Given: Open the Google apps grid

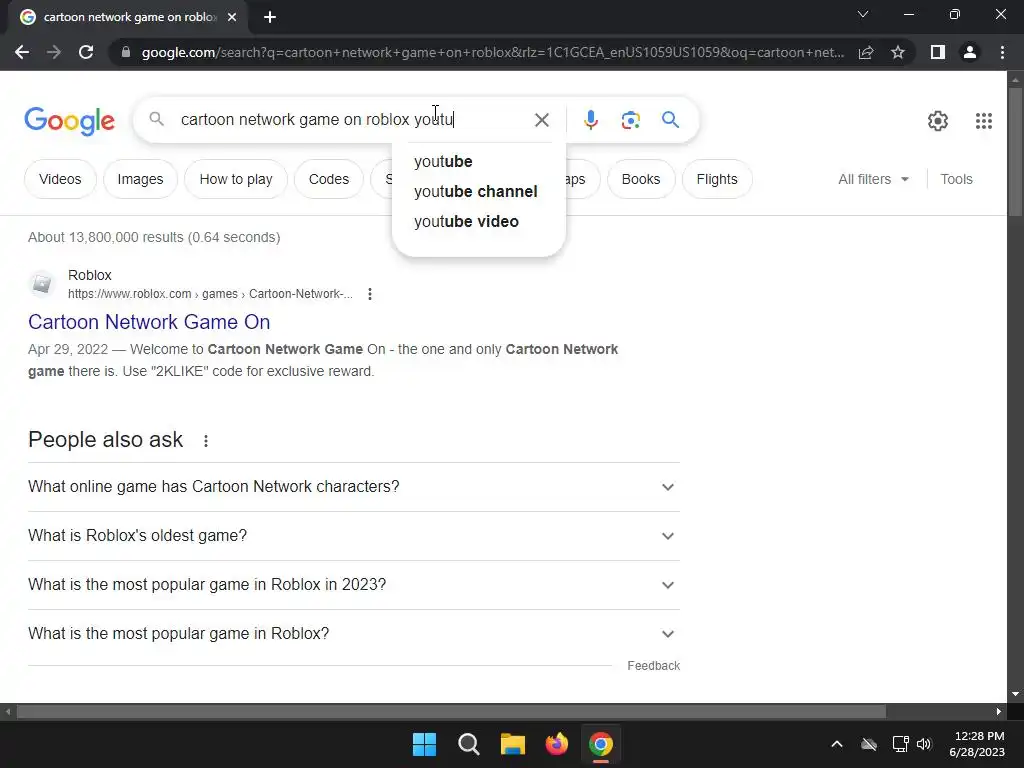Looking at the screenshot, I should (984, 121).
